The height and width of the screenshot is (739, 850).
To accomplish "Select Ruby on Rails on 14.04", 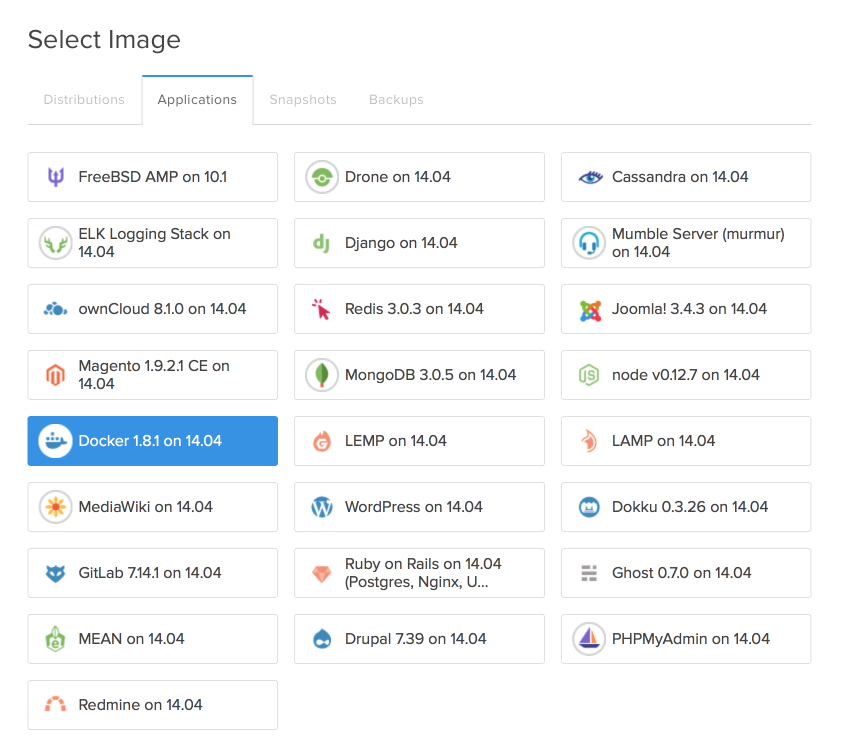I will [419, 573].
